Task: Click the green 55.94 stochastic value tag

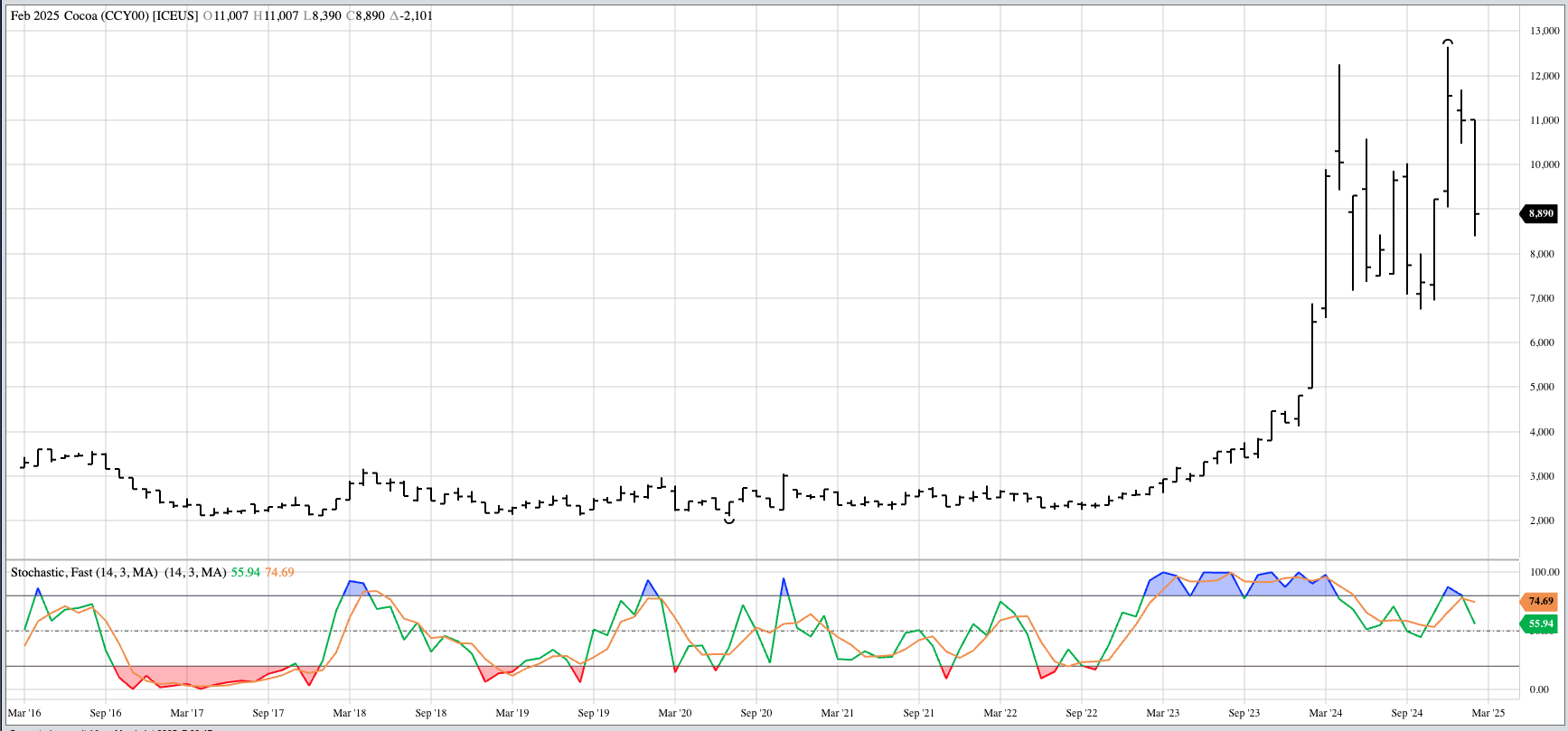Action: click(1540, 623)
